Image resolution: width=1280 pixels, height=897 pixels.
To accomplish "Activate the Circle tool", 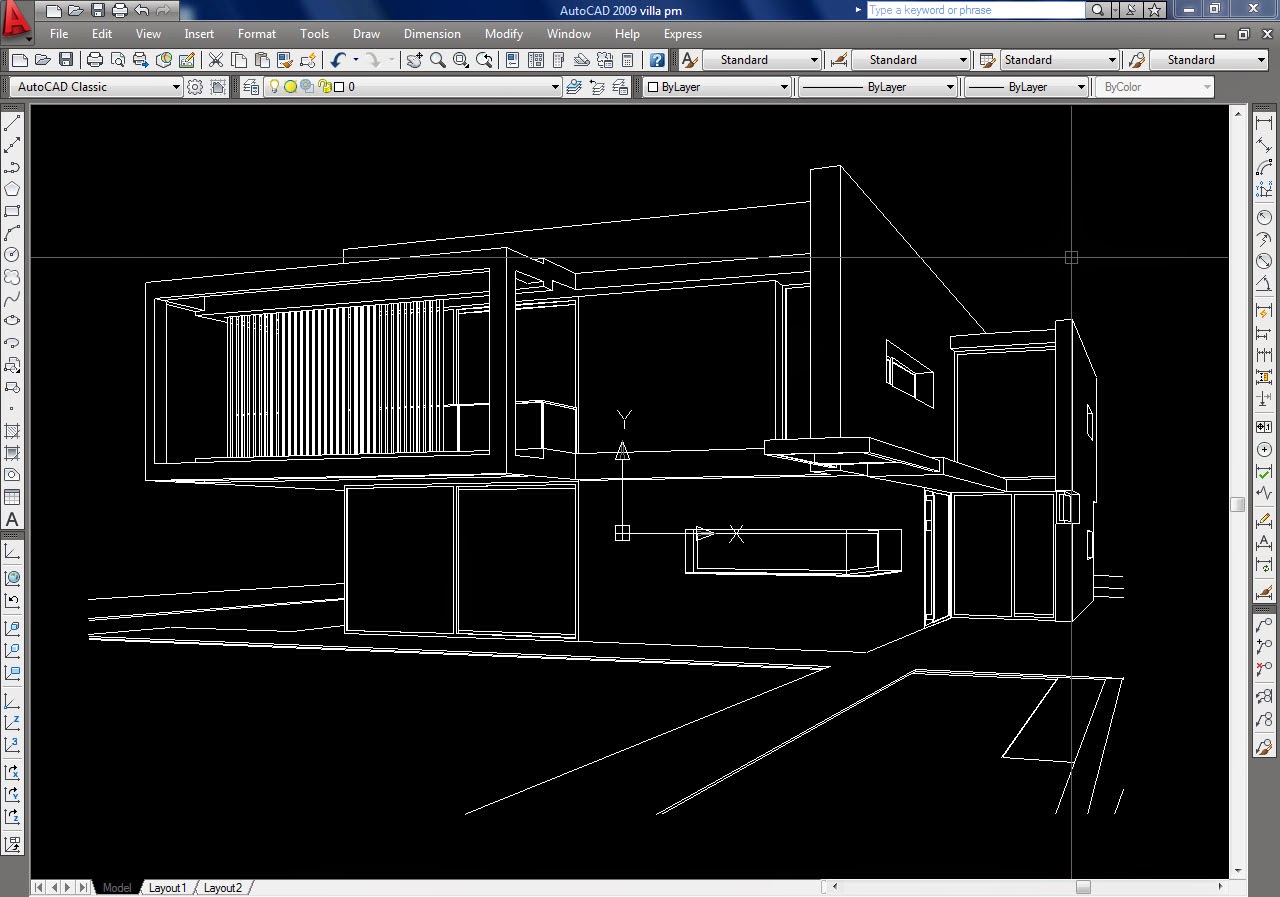I will (x=12, y=255).
